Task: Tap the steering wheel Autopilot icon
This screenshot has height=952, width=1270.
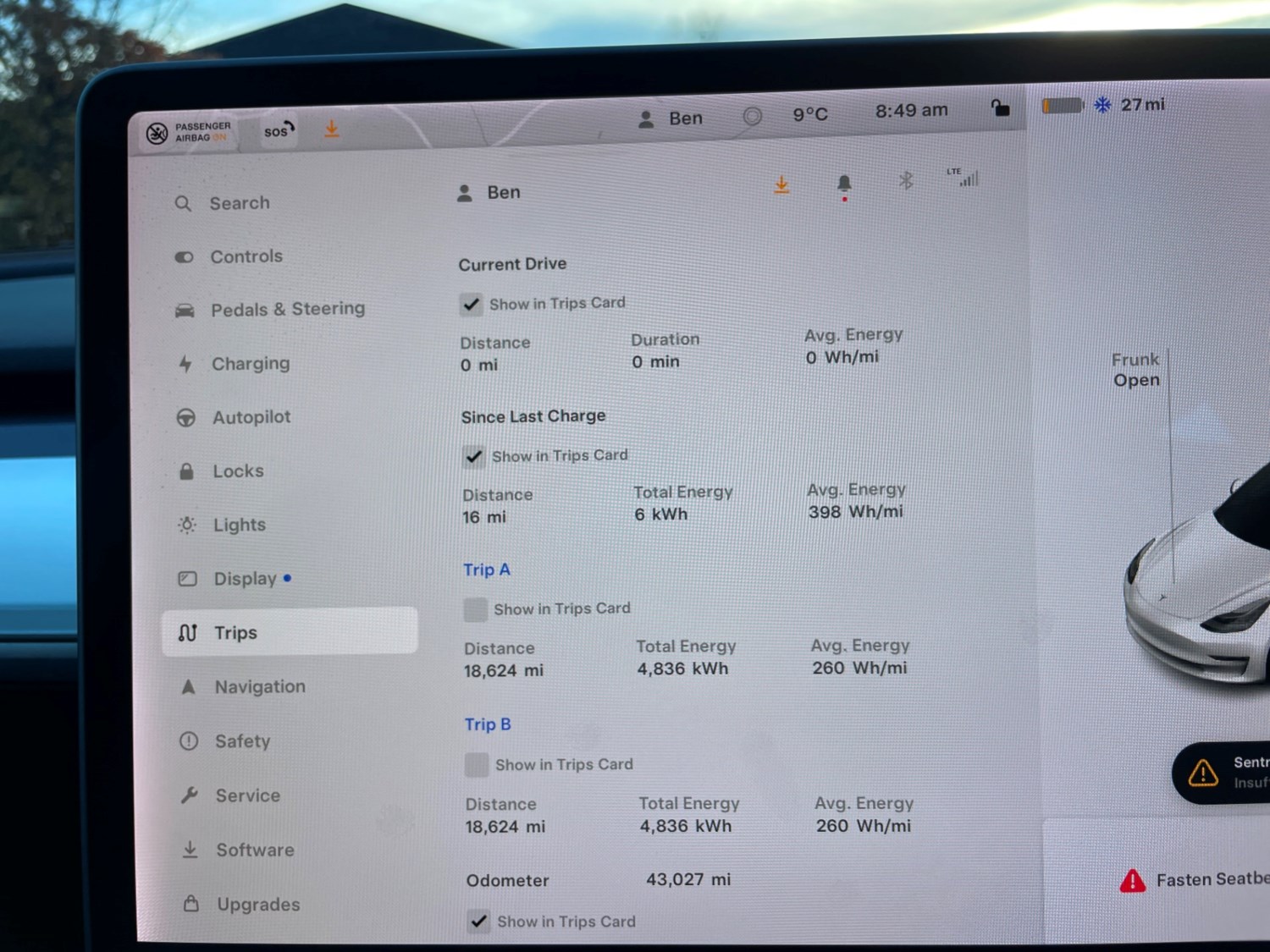Action: pyautogui.click(x=186, y=418)
